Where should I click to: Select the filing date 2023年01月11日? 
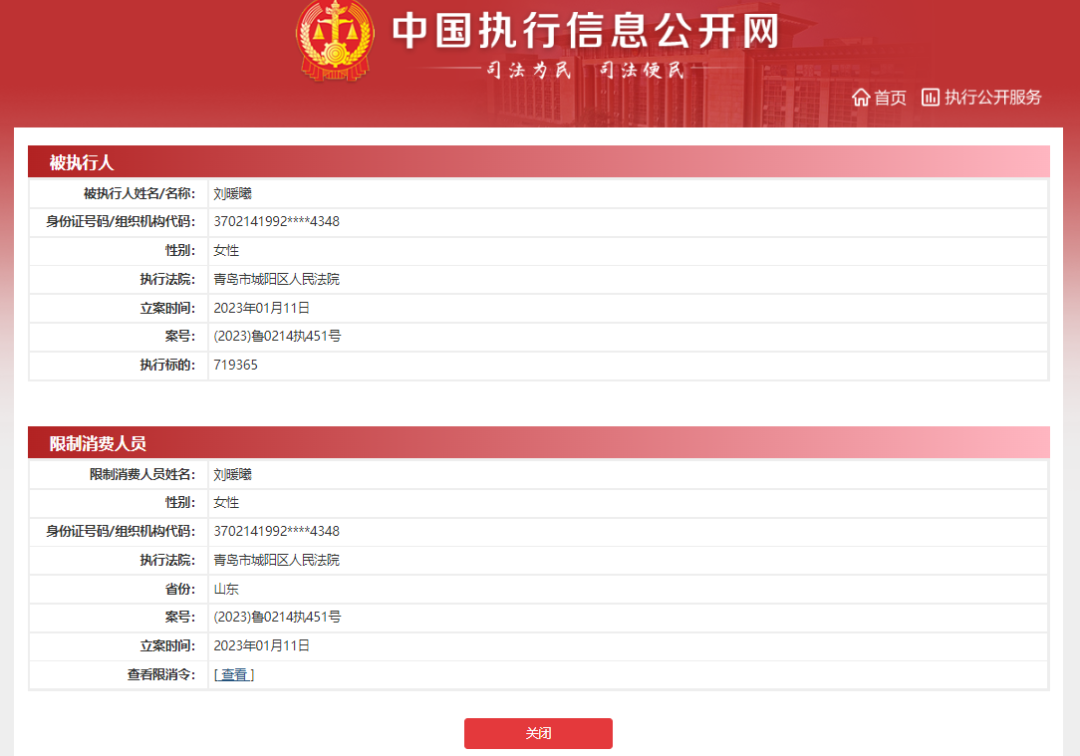coord(262,308)
